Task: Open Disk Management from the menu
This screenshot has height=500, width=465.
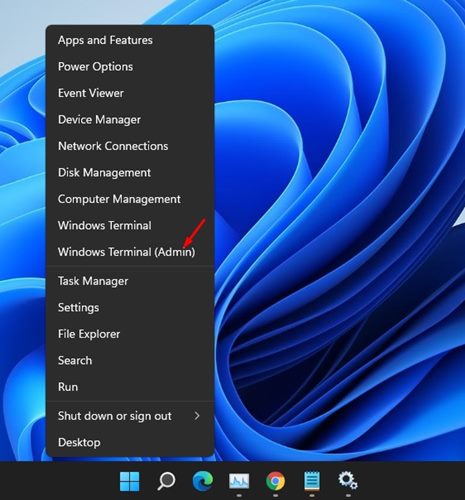Action: tap(130, 172)
